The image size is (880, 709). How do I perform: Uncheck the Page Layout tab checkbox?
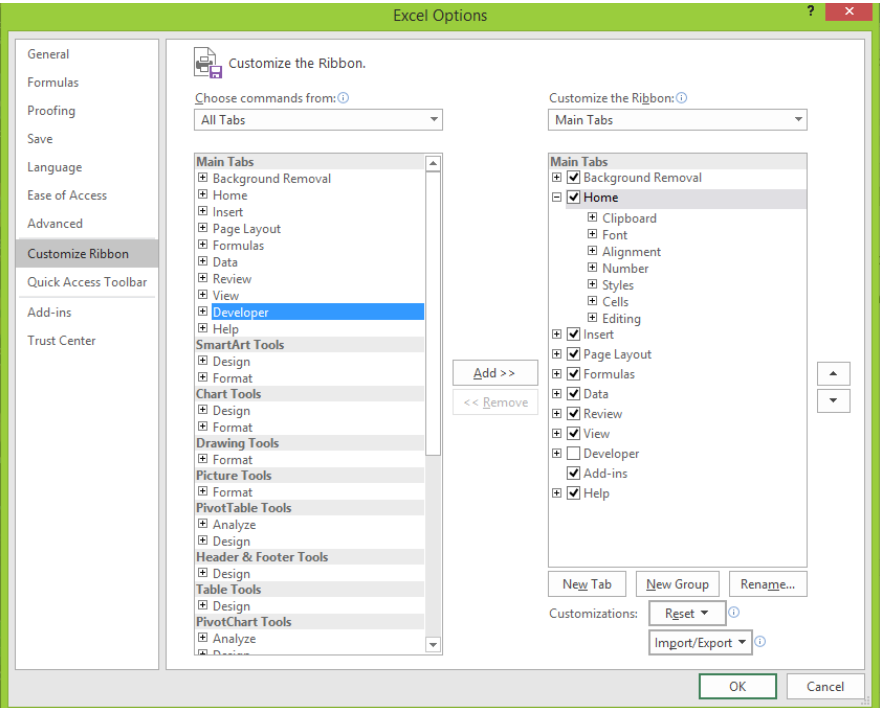point(573,354)
